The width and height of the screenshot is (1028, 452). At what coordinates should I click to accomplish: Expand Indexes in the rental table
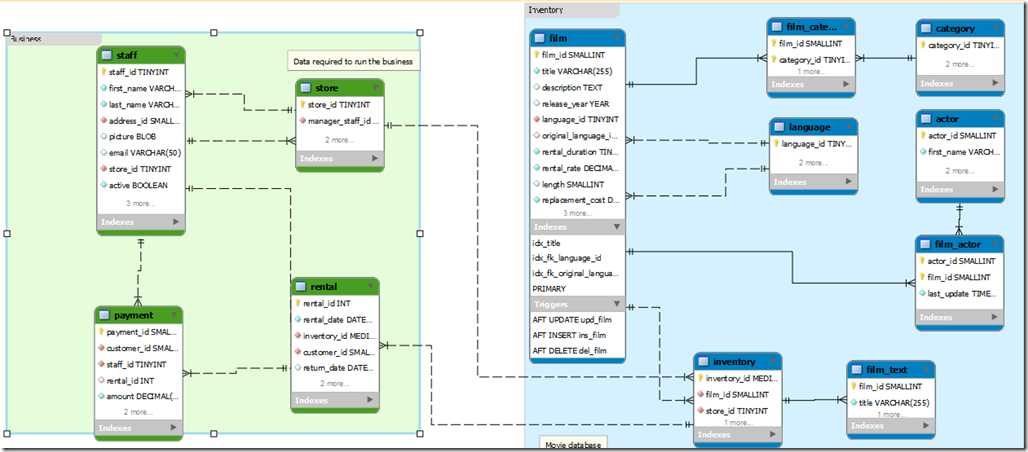point(370,400)
